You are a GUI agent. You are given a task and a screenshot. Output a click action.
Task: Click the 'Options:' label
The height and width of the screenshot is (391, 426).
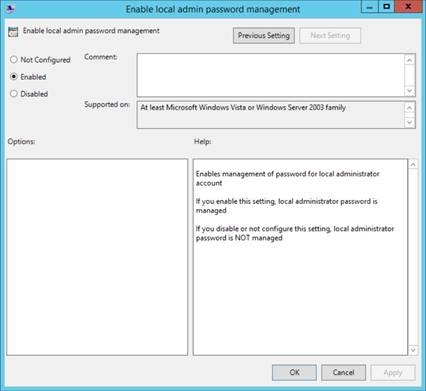coord(21,141)
